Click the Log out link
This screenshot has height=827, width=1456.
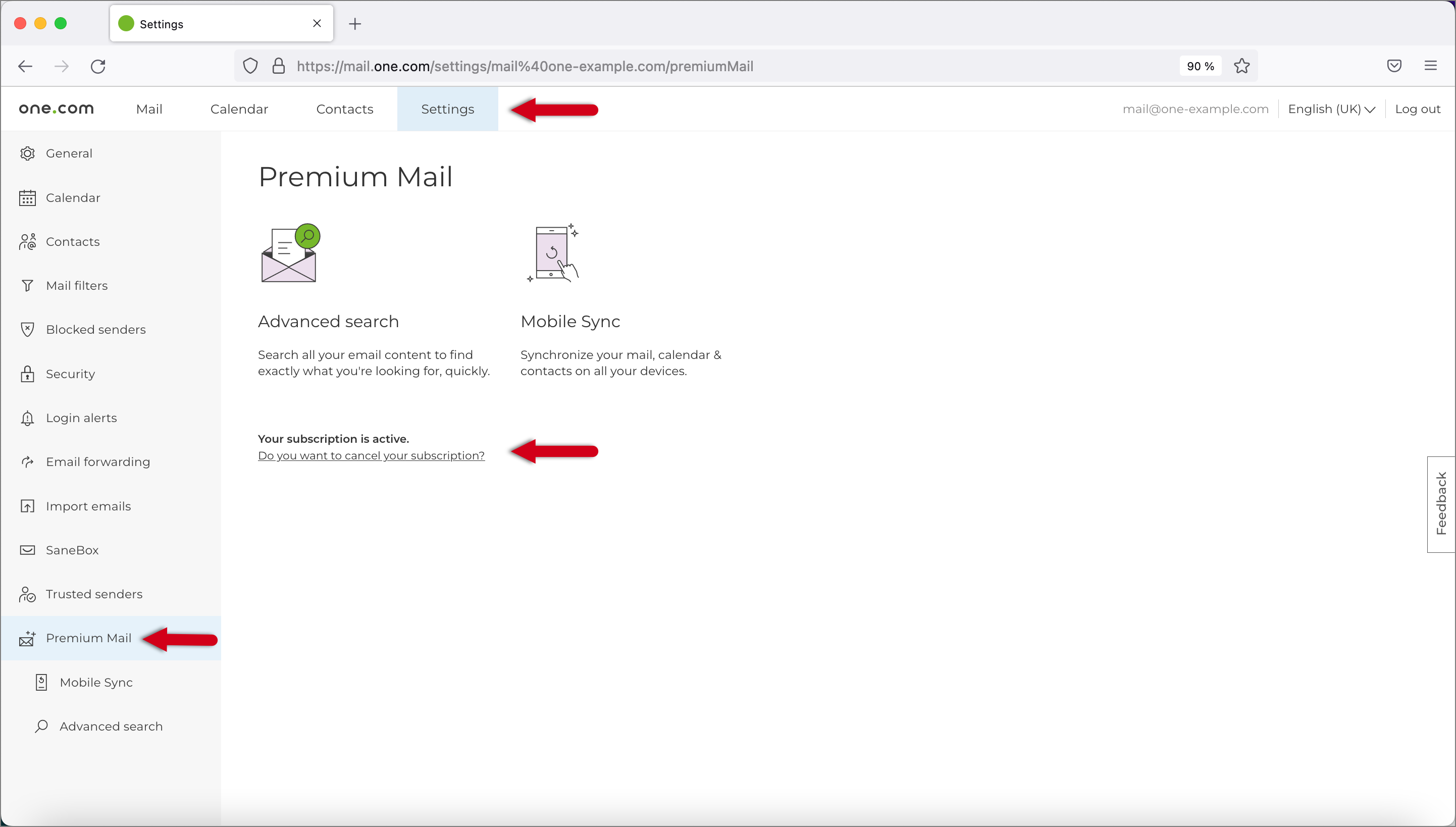pyautogui.click(x=1418, y=109)
